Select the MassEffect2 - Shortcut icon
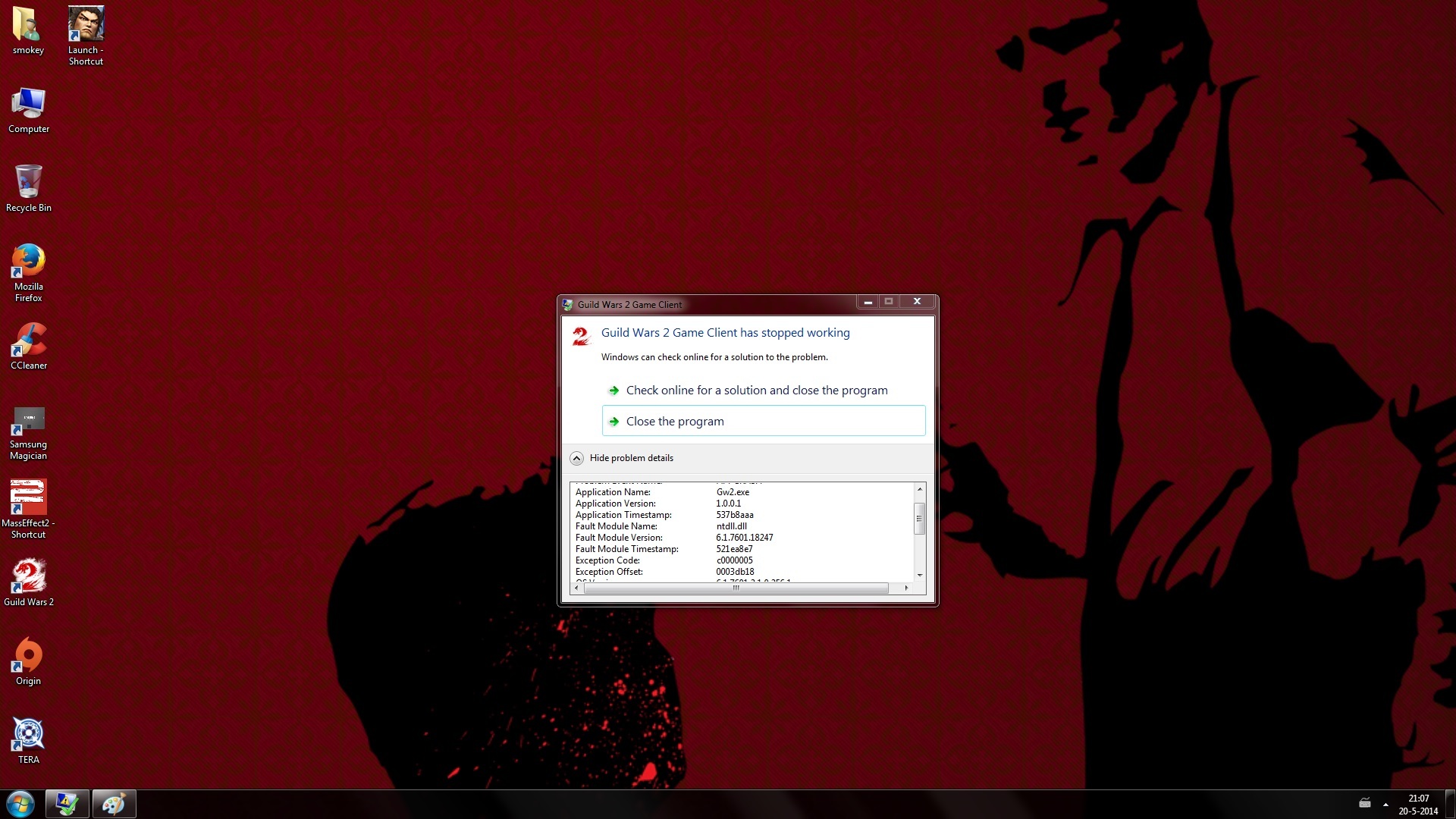The image size is (1456, 819). [x=28, y=509]
